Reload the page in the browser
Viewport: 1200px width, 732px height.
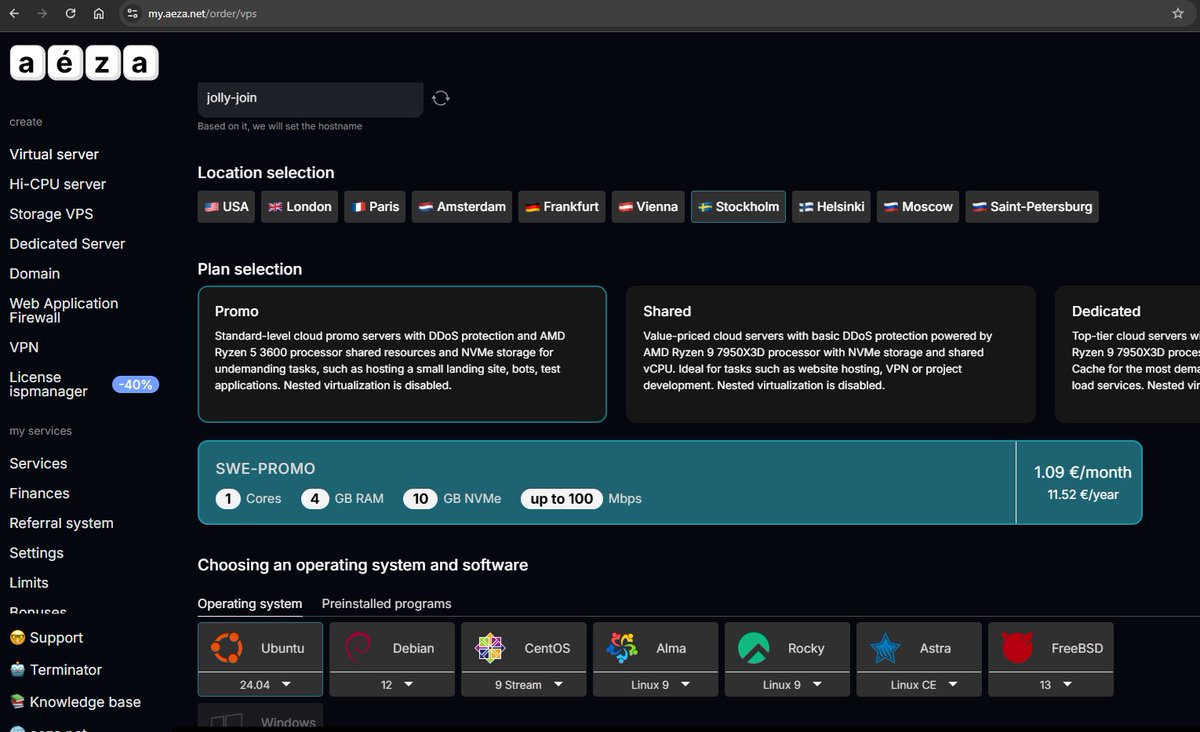pos(70,14)
